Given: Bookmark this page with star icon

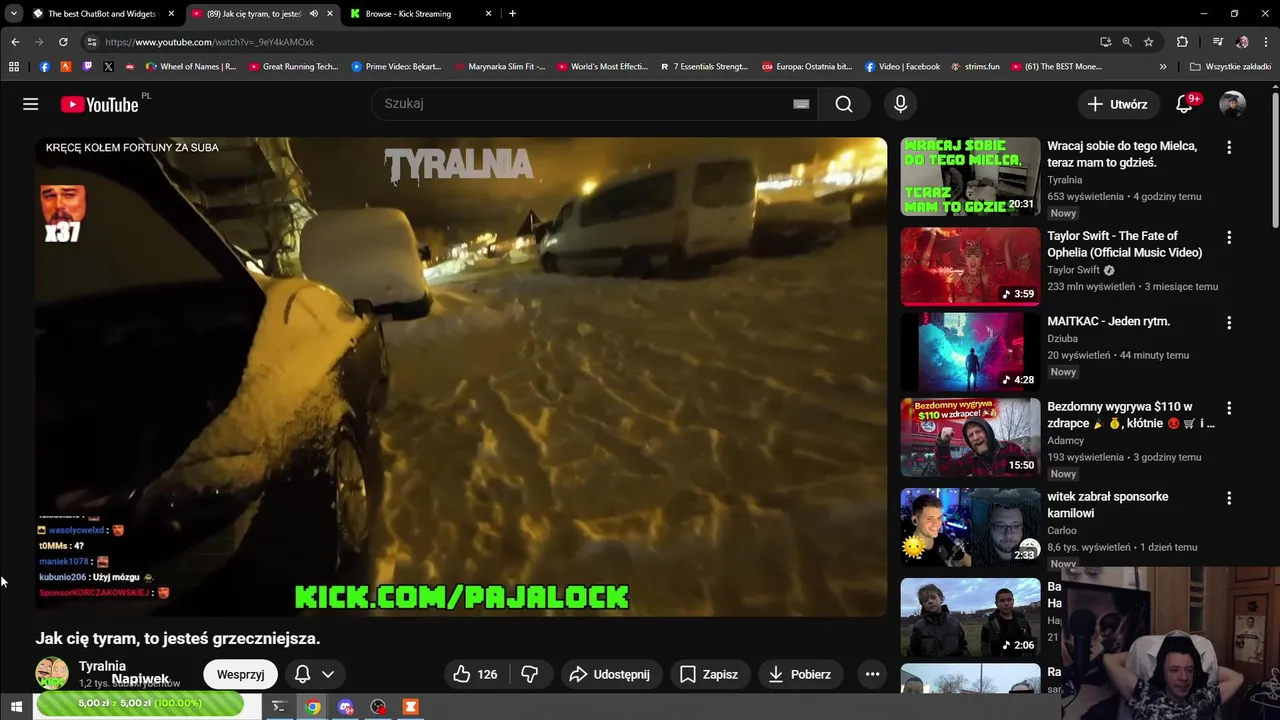Looking at the screenshot, I should point(1149,42).
